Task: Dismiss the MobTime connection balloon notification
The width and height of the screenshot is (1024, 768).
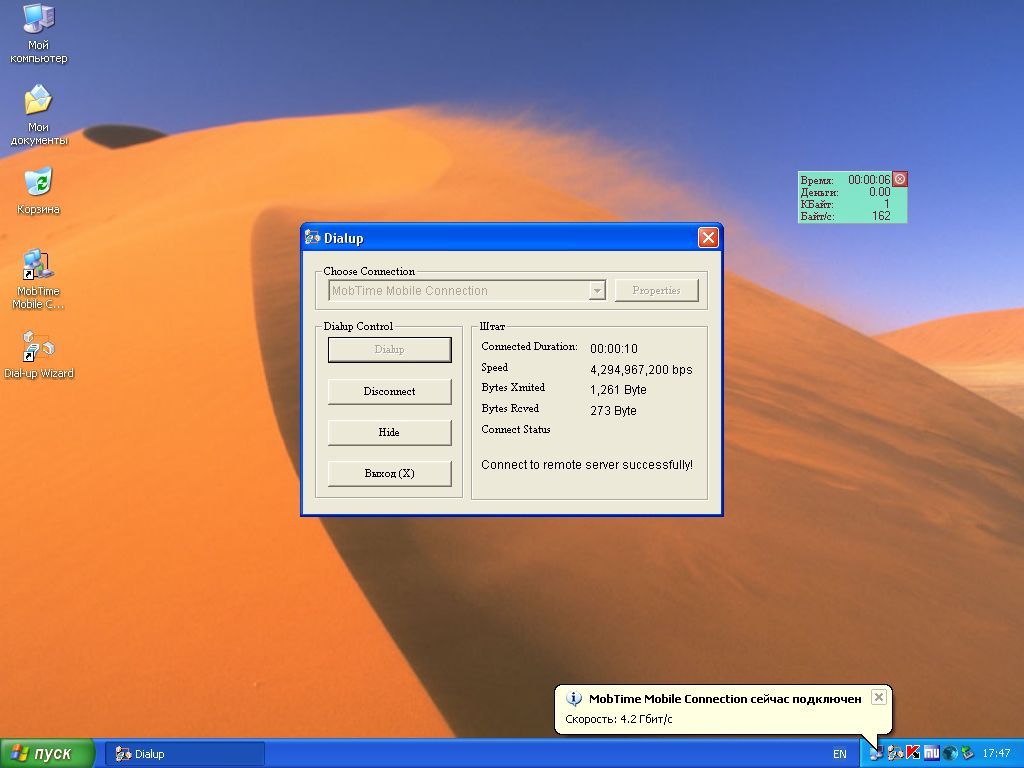Action: [x=879, y=697]
